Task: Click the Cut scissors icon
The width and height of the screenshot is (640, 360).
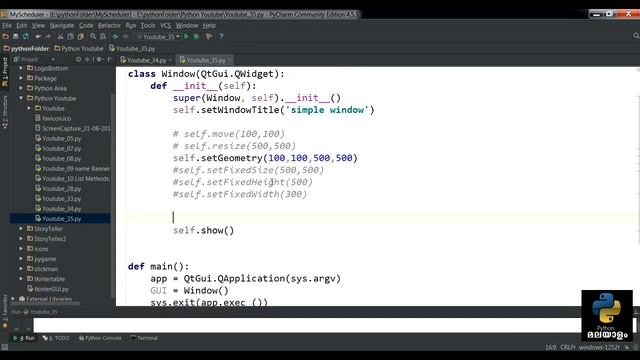Action: 60,36
